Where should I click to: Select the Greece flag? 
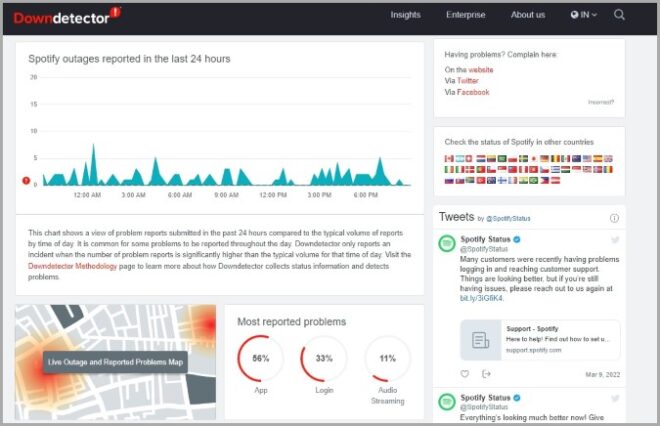555,169
